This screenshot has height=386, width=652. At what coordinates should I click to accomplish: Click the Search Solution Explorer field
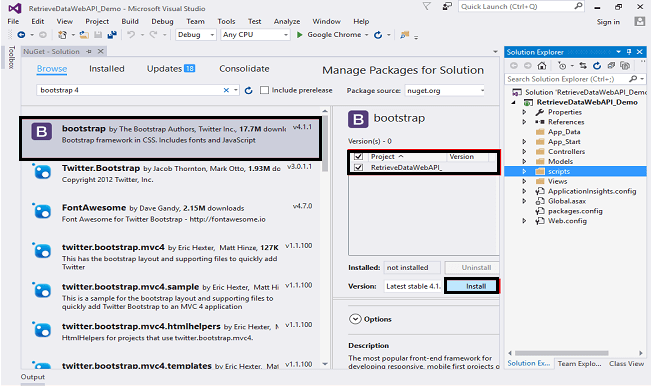click(575, 79)
